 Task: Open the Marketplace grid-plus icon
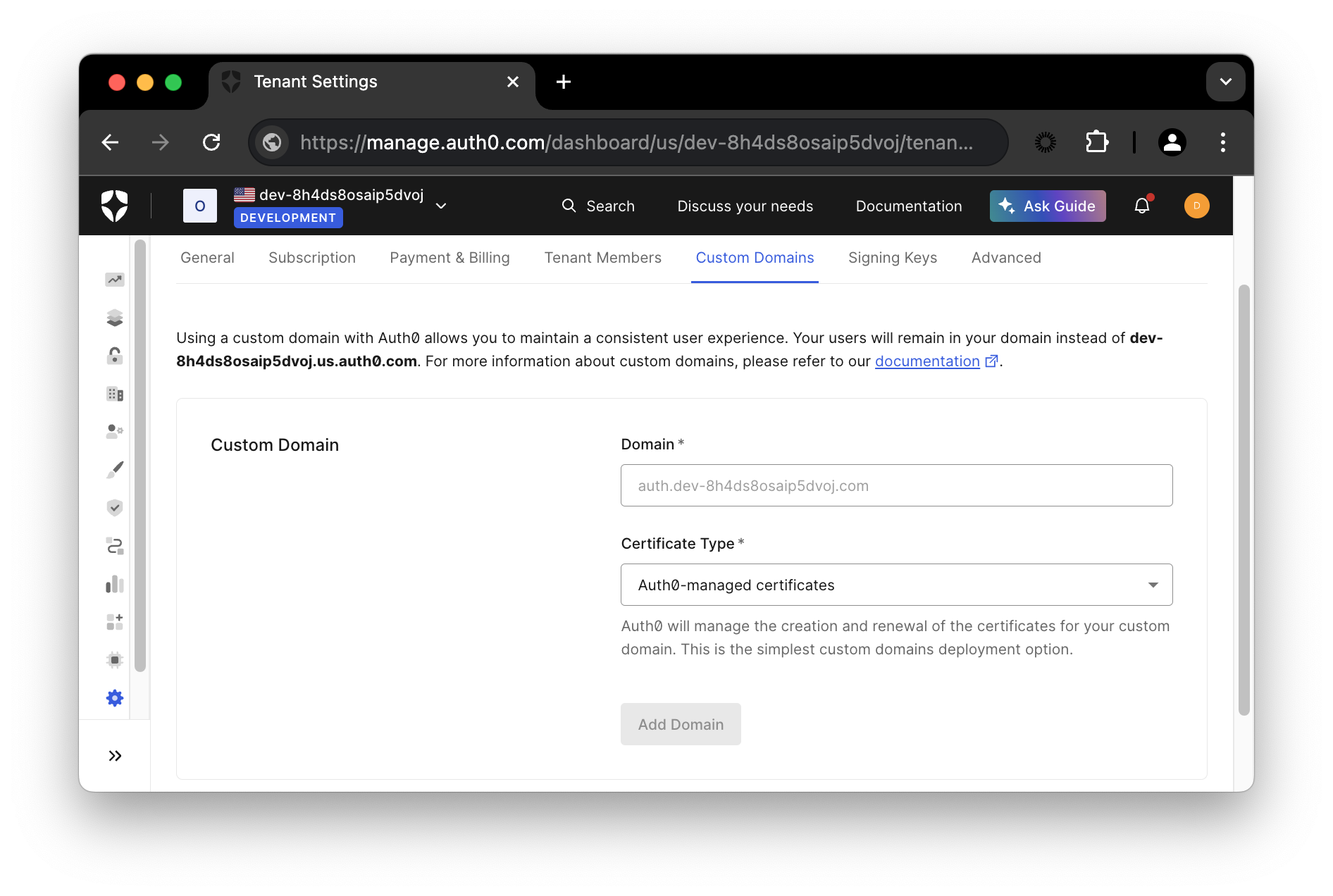pyautogui.click(x=115, y=622)
